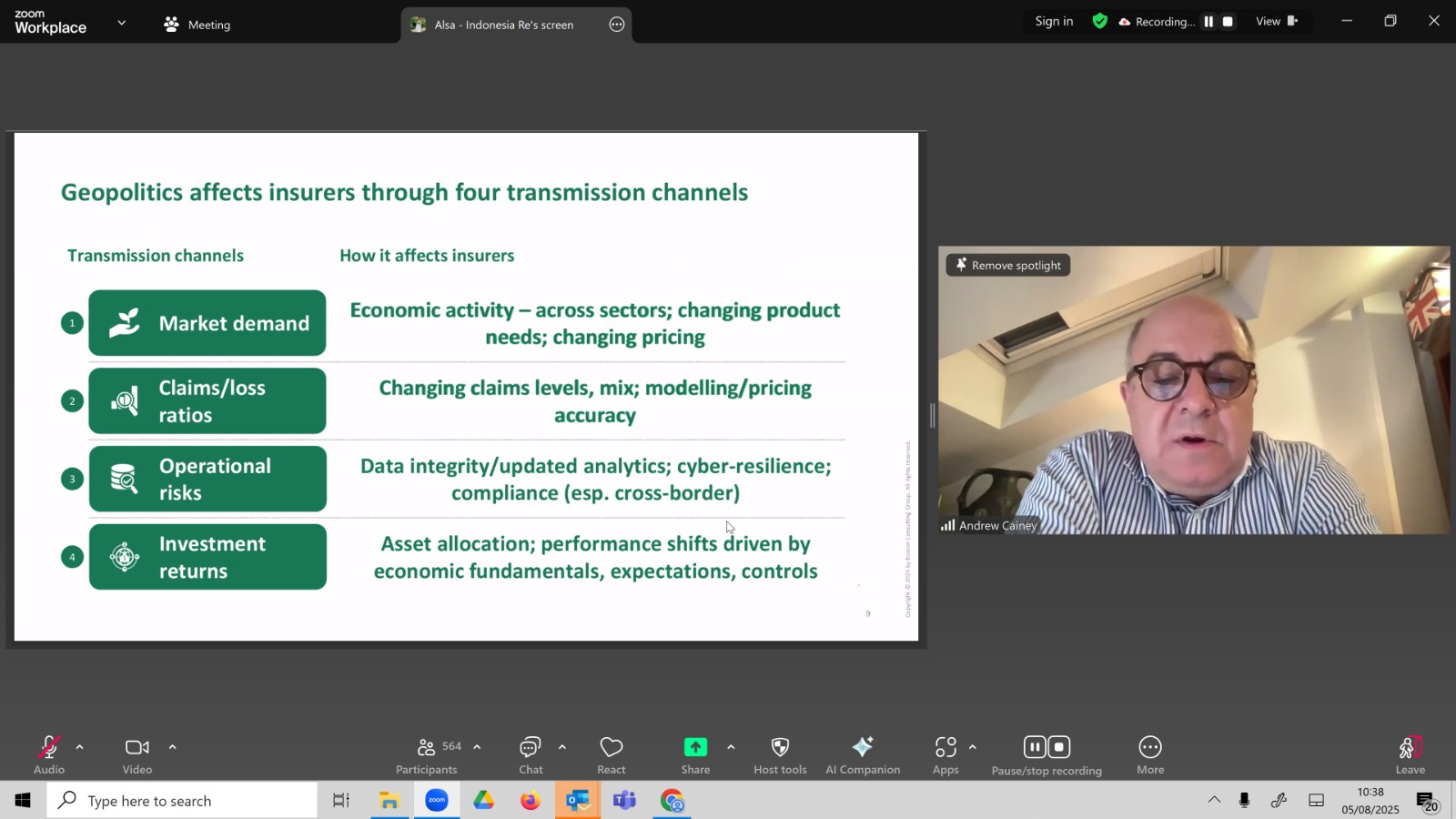The width and height of the screenshot is (1456, 819).
Task: Pause the recording from top bar
Action: [1208, 22]
